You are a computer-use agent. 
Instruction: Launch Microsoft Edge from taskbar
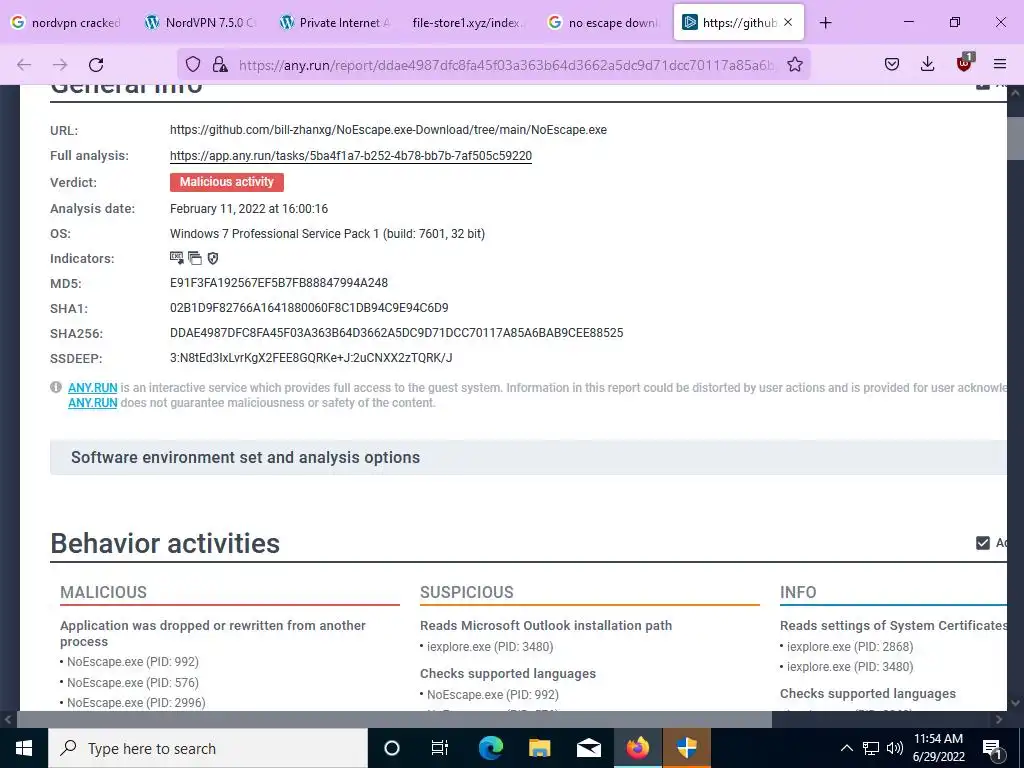pyautogui.click(x=491, y=748)
